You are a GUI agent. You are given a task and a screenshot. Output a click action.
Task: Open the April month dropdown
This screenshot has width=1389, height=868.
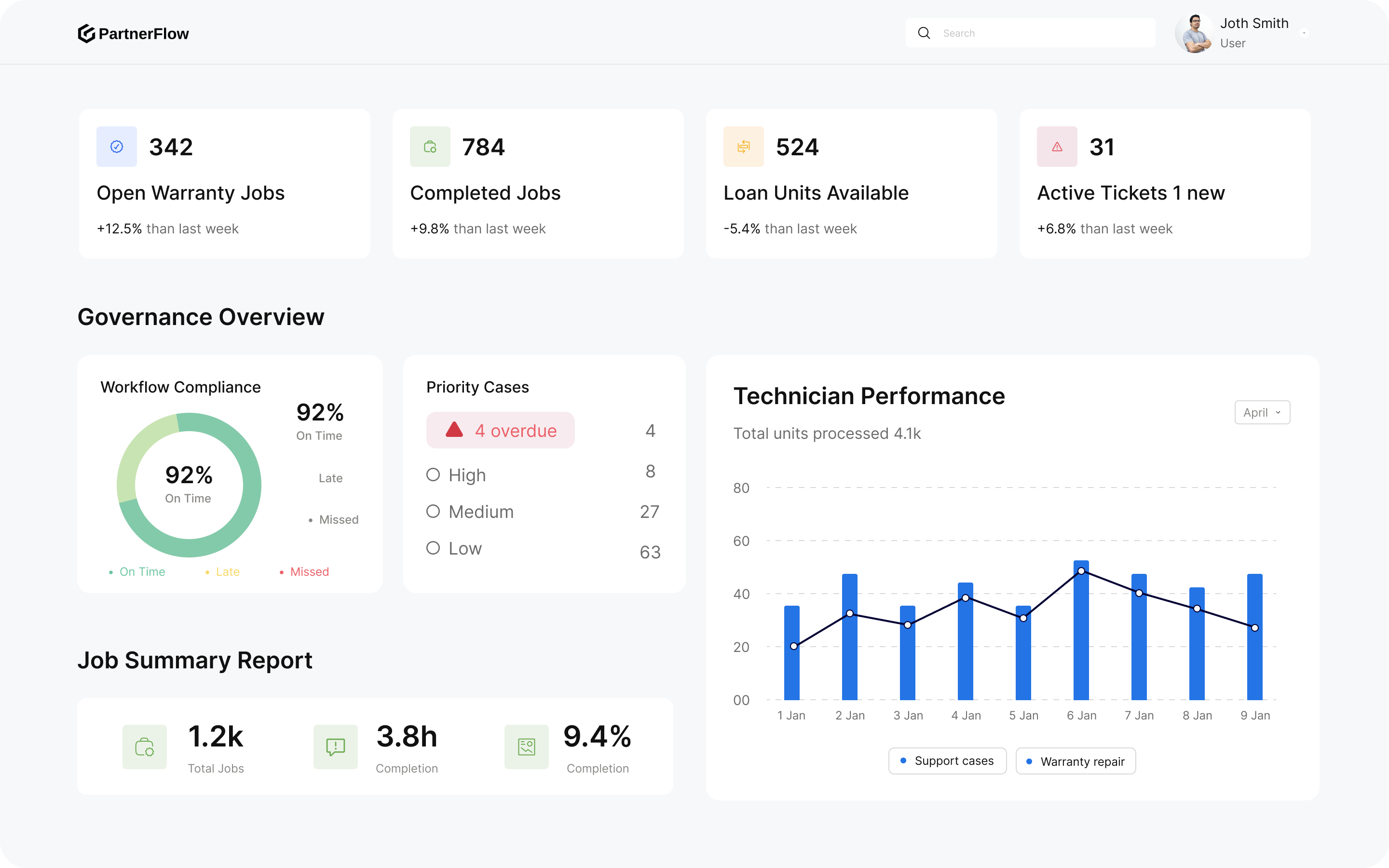1262,412
